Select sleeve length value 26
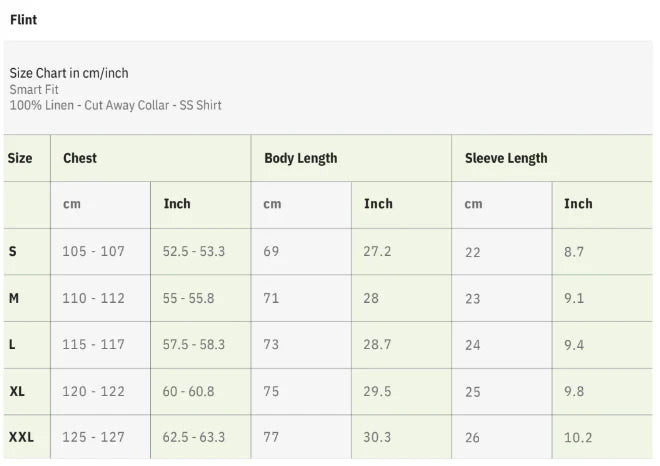 coord(473,437)
